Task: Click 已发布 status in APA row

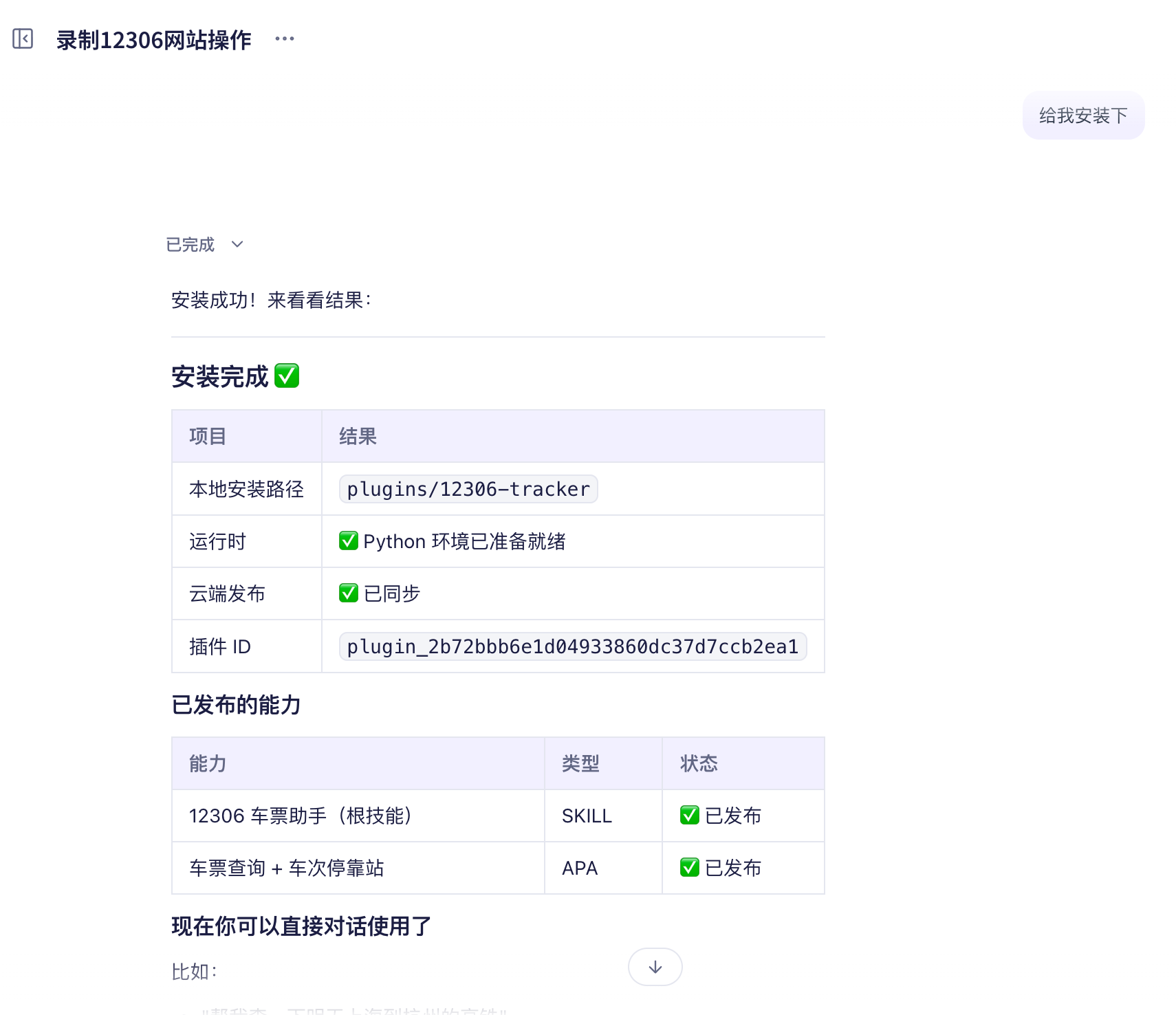Action: coord(721,868)
